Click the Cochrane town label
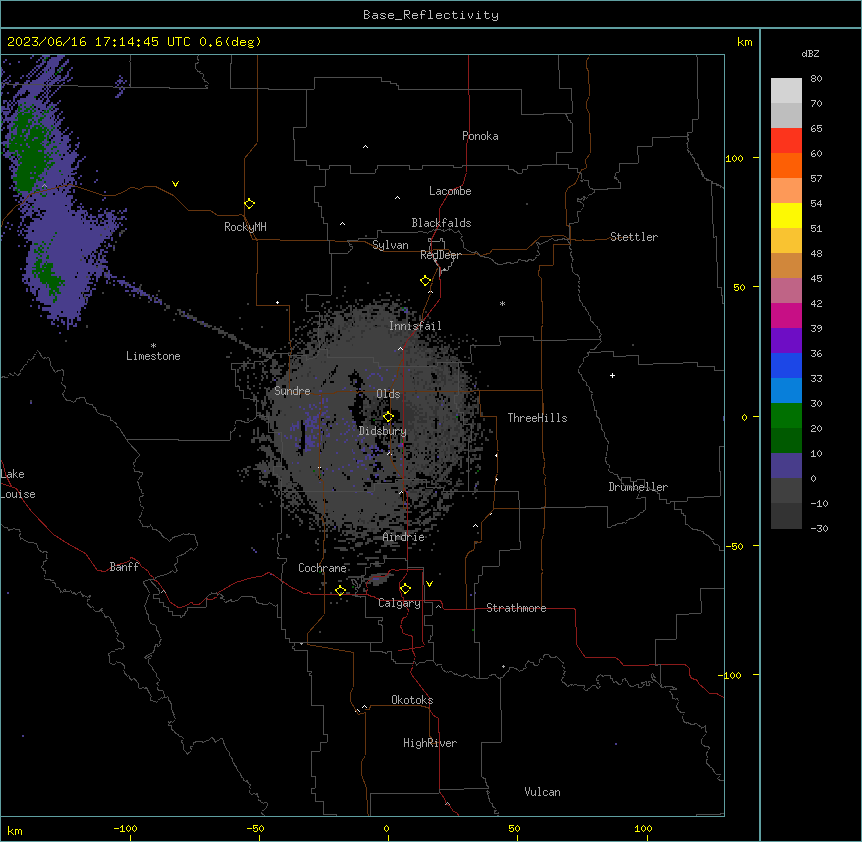The image size is (862, 842). click(322, 568)
